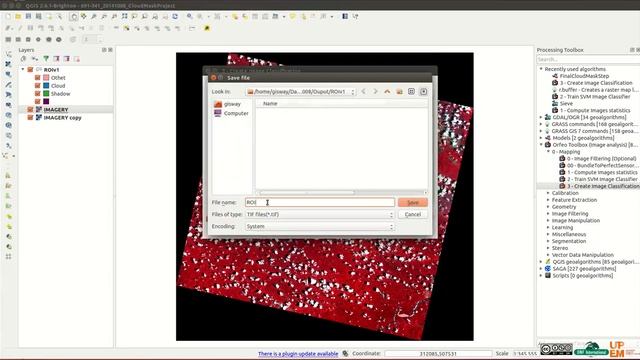The image size is (640, 360).
Task: Click Collapse All icon in Layers panel toolbar
Action: pyautogui.click(x=67, y=59)
